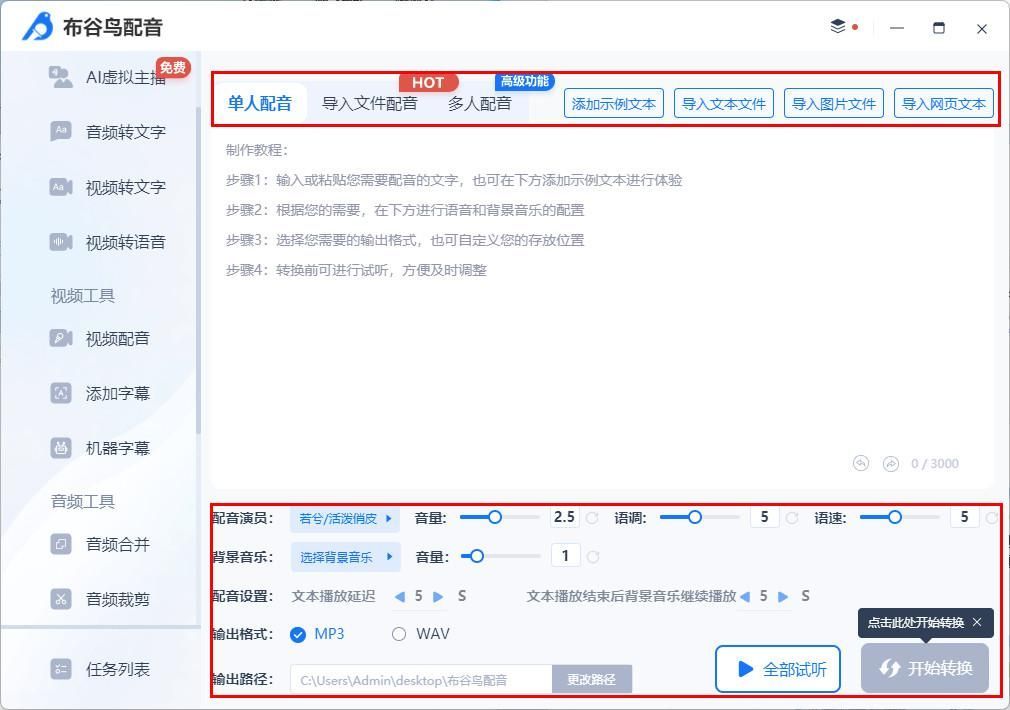Image resolution: width=1010 pixels, height=710 pixels.
Task: Open the 选择背景音乐 dropdown
Action: [346, 557]
